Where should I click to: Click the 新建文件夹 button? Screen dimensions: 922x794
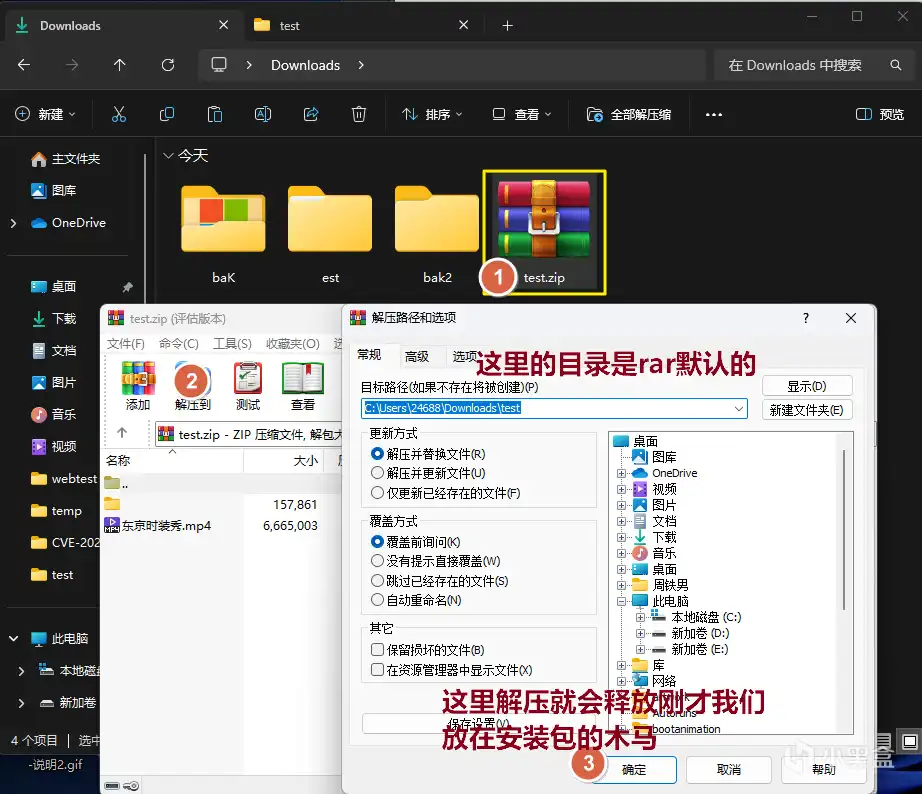[807, 409]
